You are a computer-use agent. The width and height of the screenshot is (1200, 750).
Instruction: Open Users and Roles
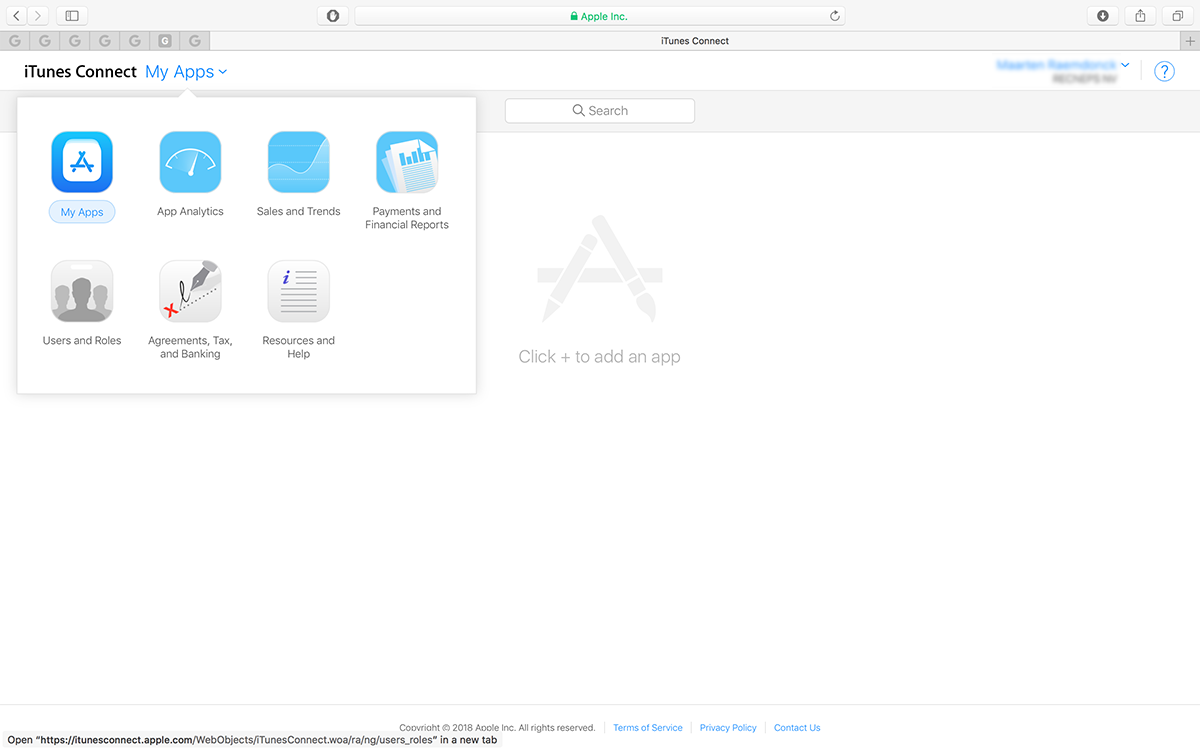coord(82,291)
